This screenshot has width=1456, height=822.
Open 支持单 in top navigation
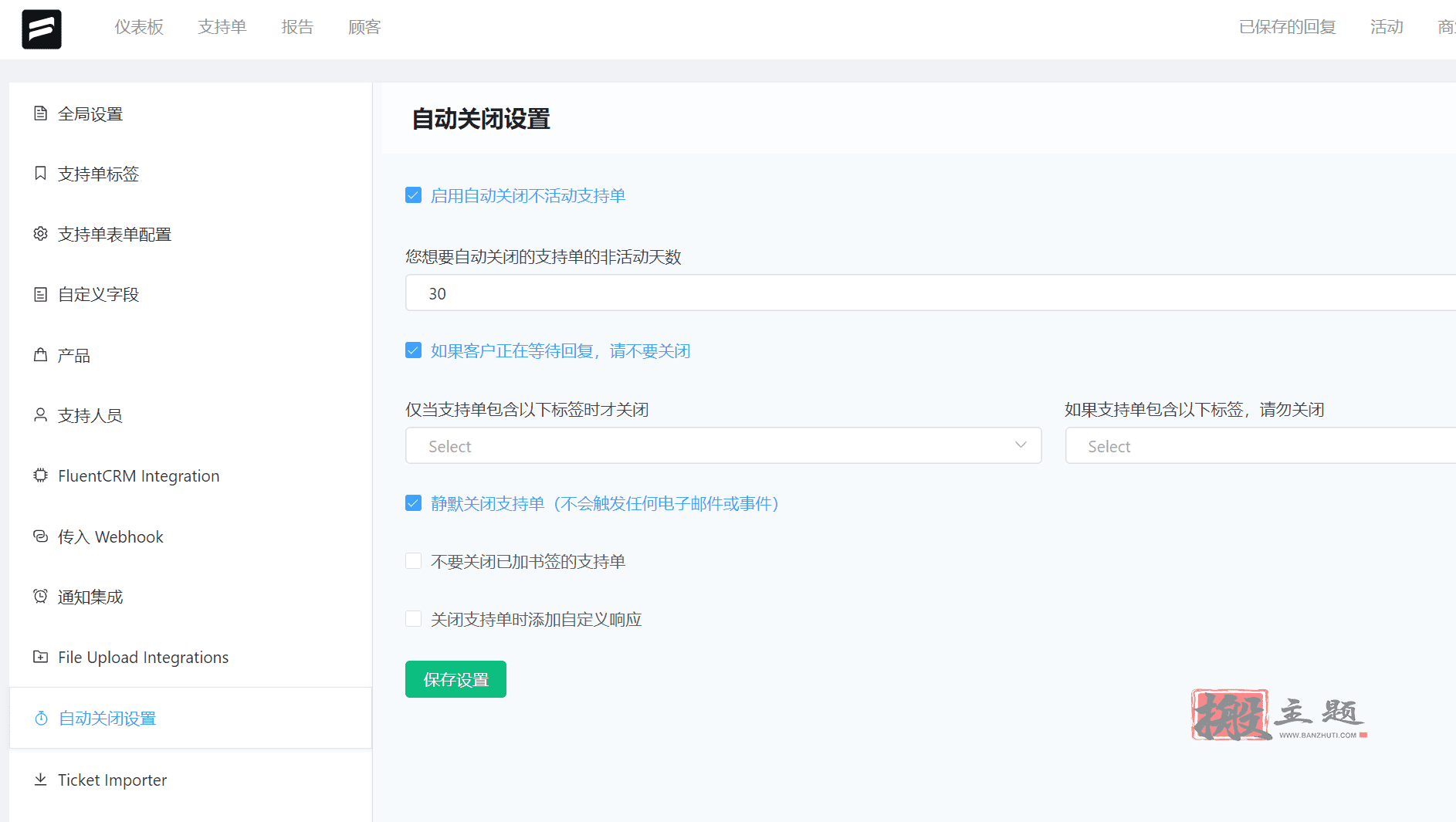(x=222, y=27)
